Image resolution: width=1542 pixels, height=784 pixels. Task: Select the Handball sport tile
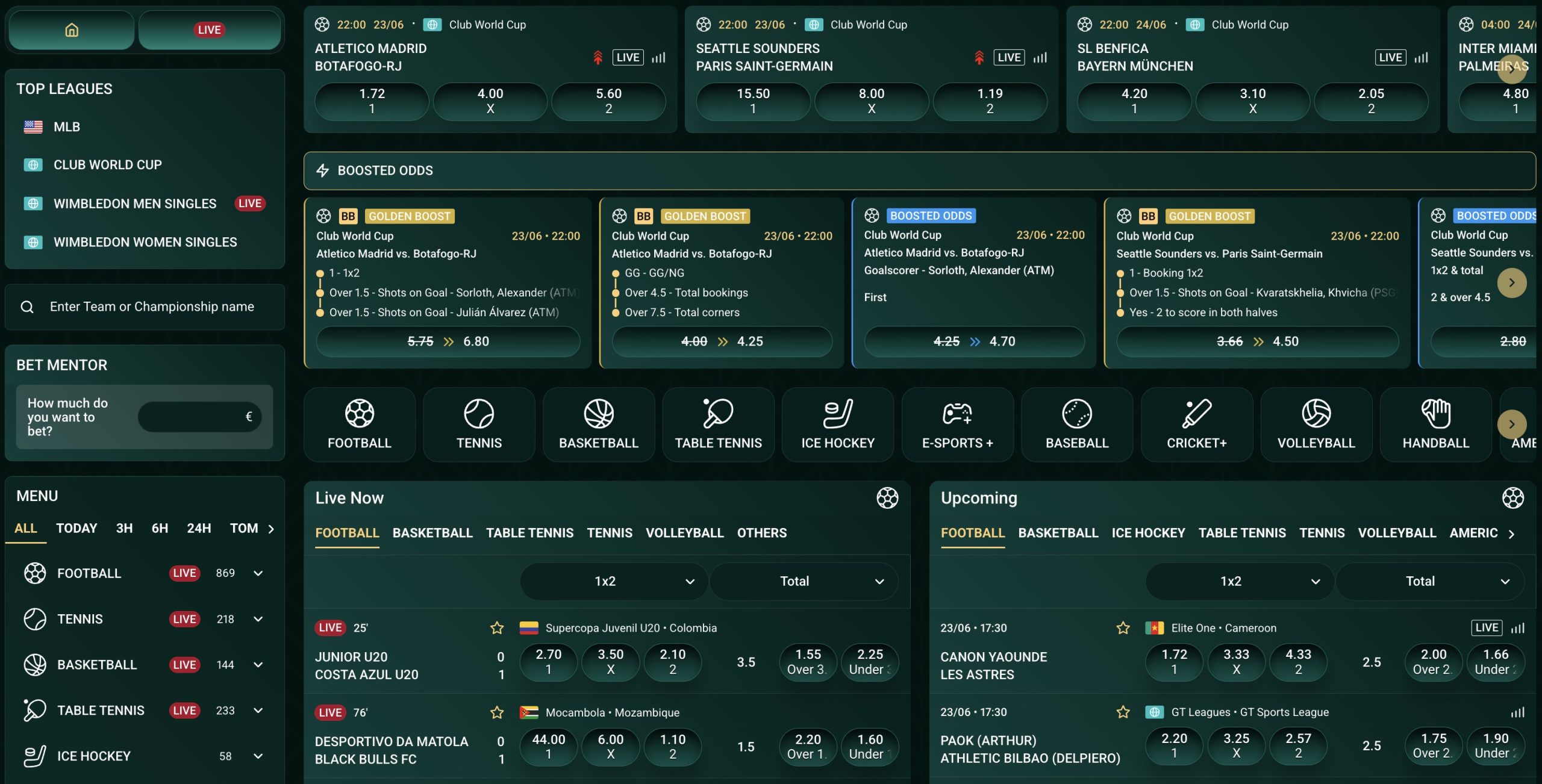[x=1436, y=425]
